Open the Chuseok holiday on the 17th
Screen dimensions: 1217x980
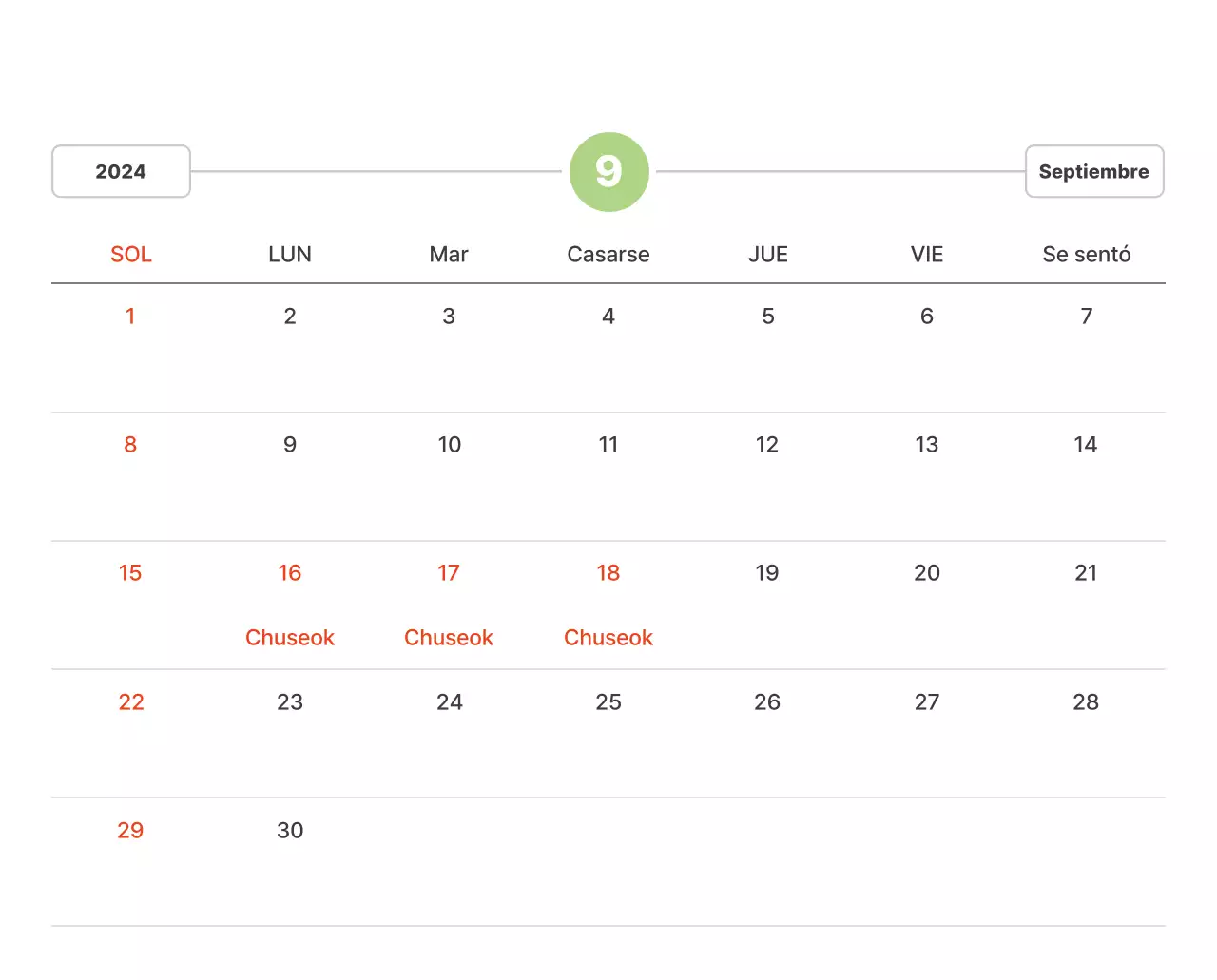[x=449, y=638]
